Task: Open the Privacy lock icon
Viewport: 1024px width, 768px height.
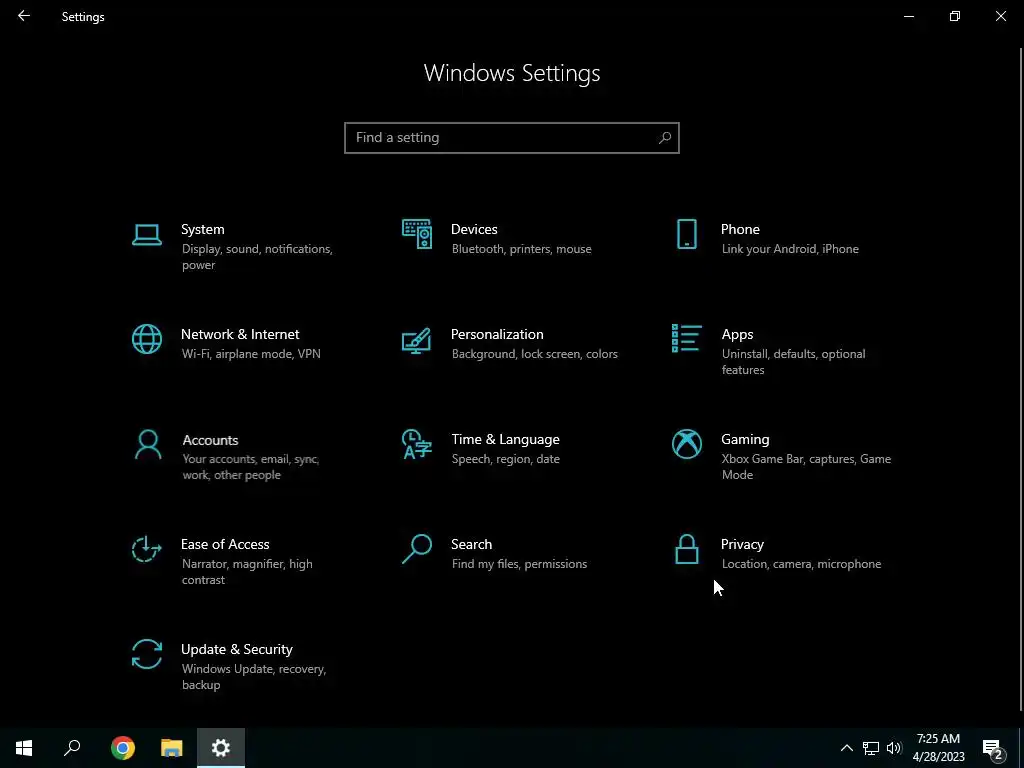Action: pos(686,549)
